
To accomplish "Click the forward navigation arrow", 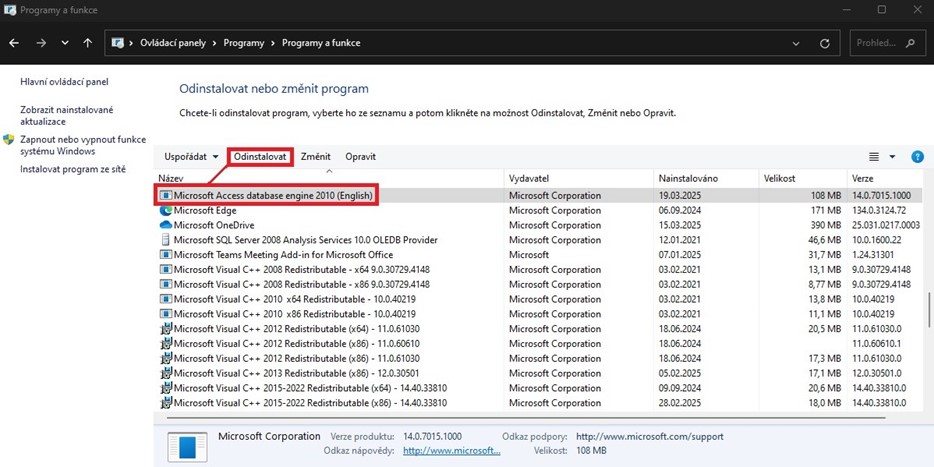I will click(x=40, y=43).
